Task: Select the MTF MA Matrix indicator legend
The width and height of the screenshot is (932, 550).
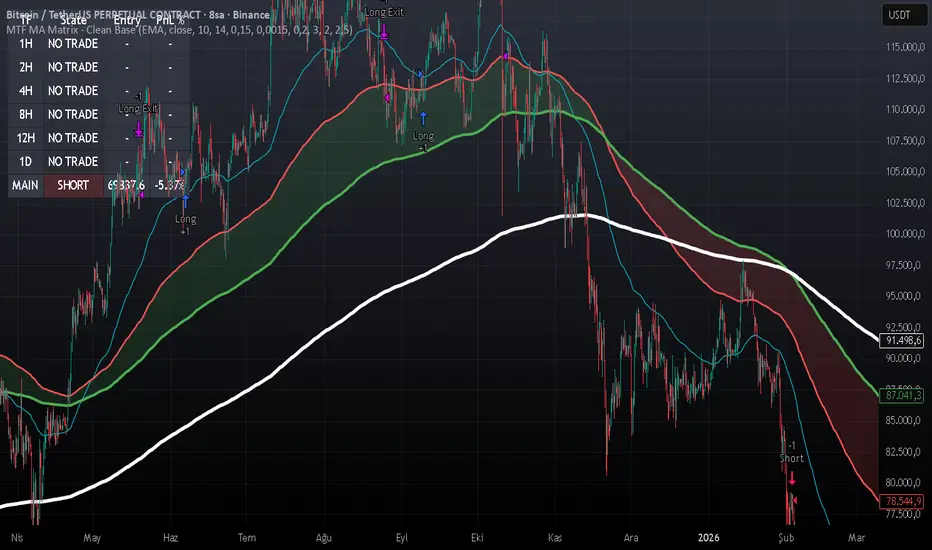Action: click(180, 30)
